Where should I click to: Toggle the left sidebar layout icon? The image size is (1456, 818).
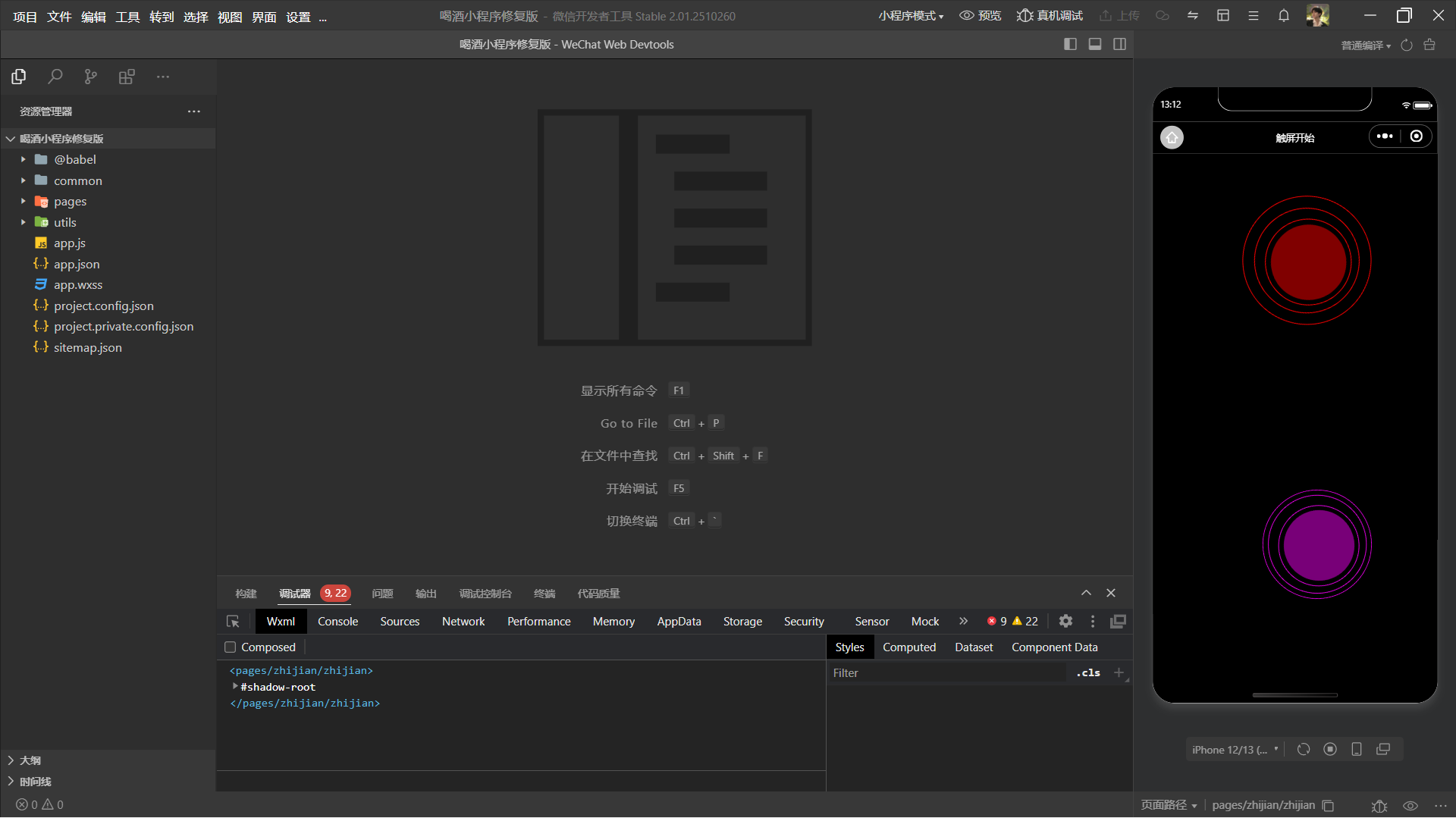coord(1070,45)
